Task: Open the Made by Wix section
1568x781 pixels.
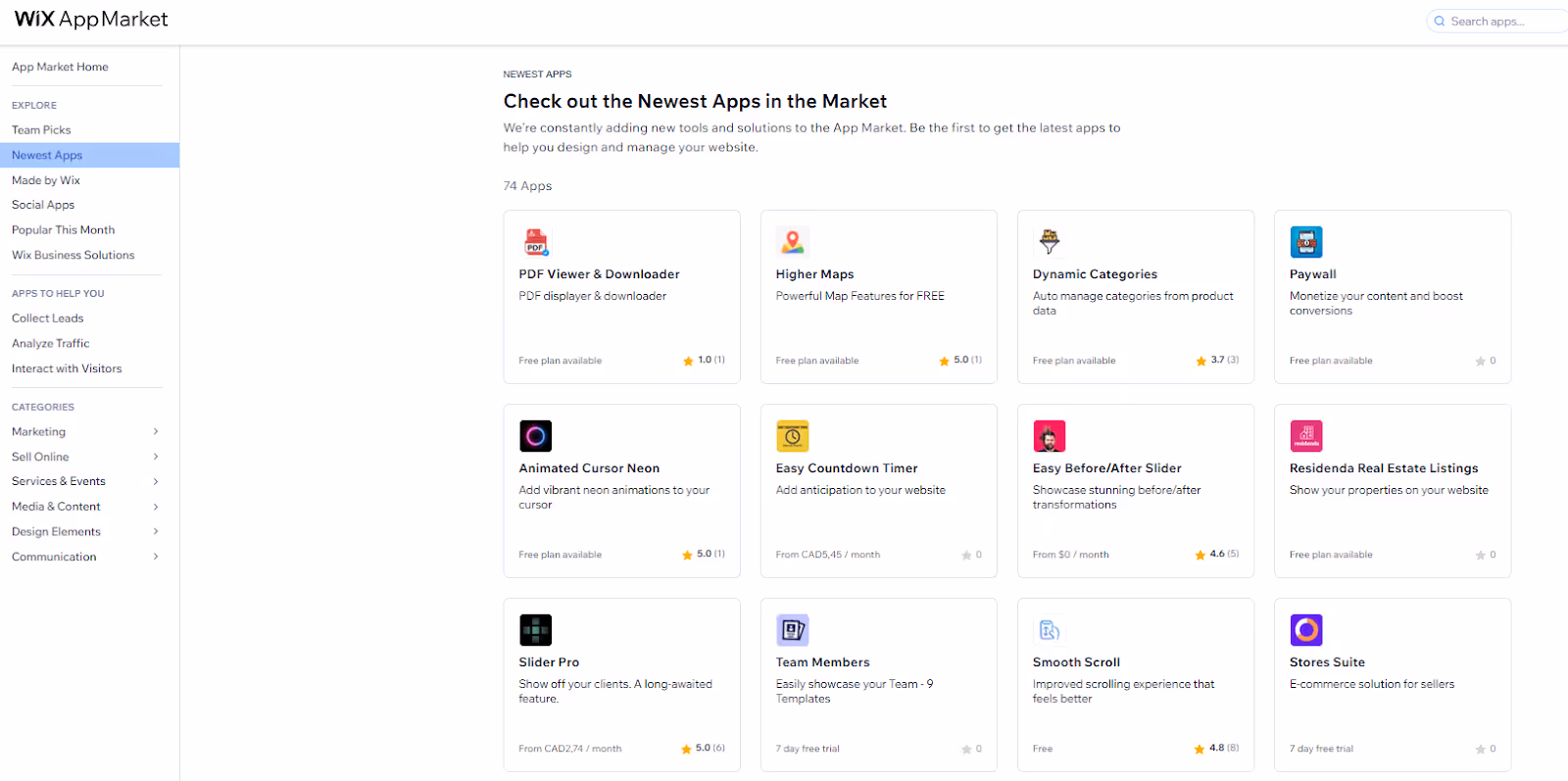Action: pyautogui.click(x=45, y=179)
